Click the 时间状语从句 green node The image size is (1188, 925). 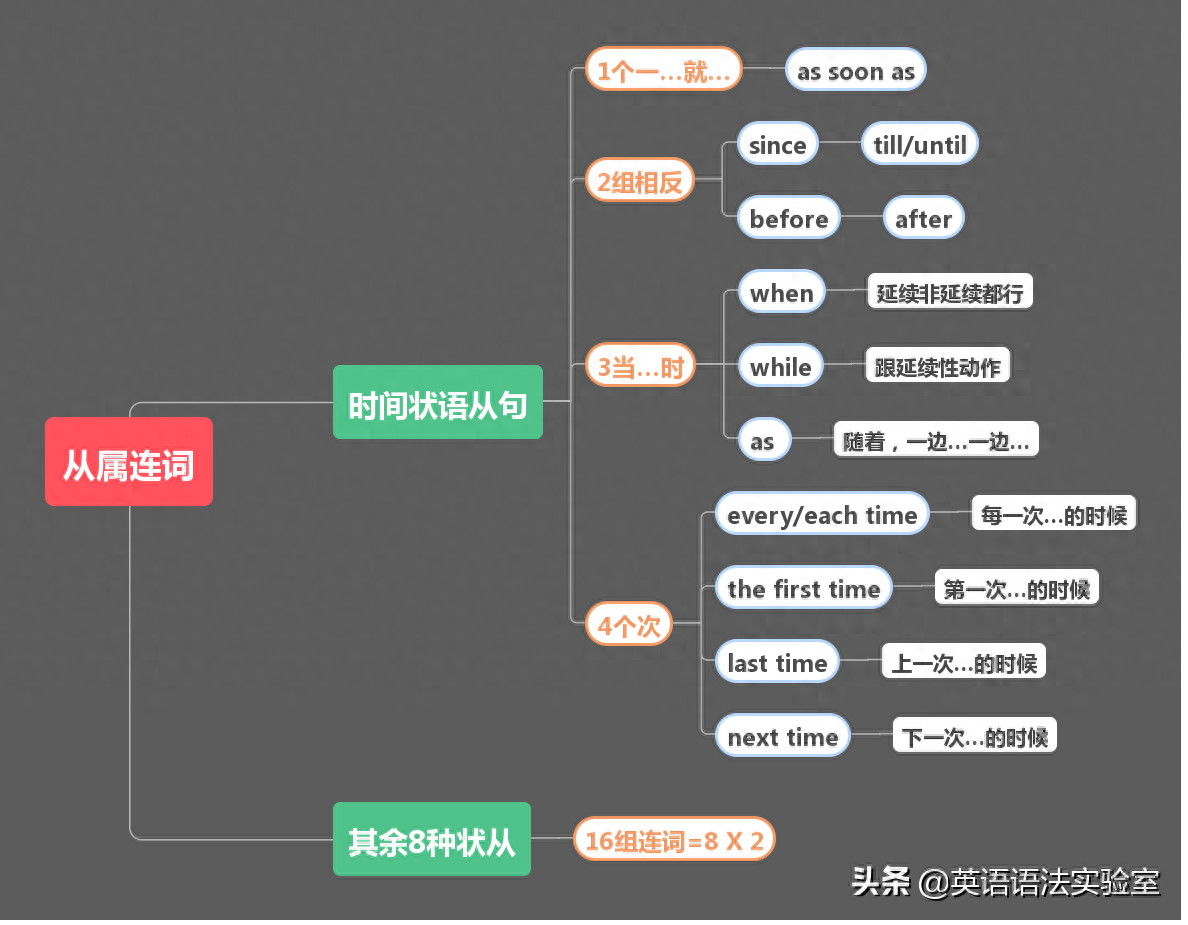pyautogui.click(x=438, y=403)
